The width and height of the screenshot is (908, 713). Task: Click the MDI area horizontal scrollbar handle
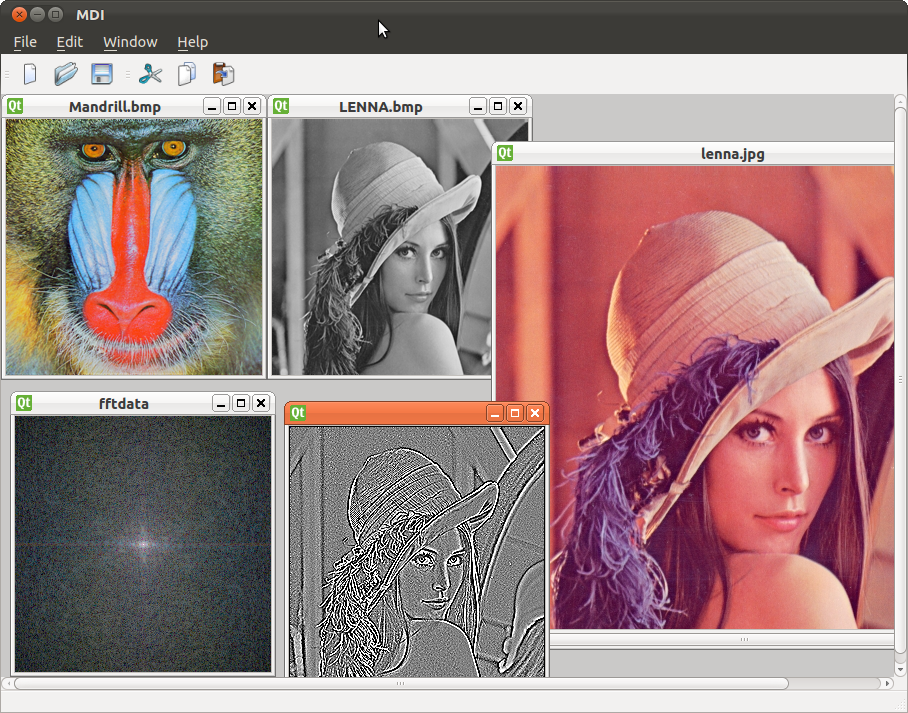coord(401,683)
